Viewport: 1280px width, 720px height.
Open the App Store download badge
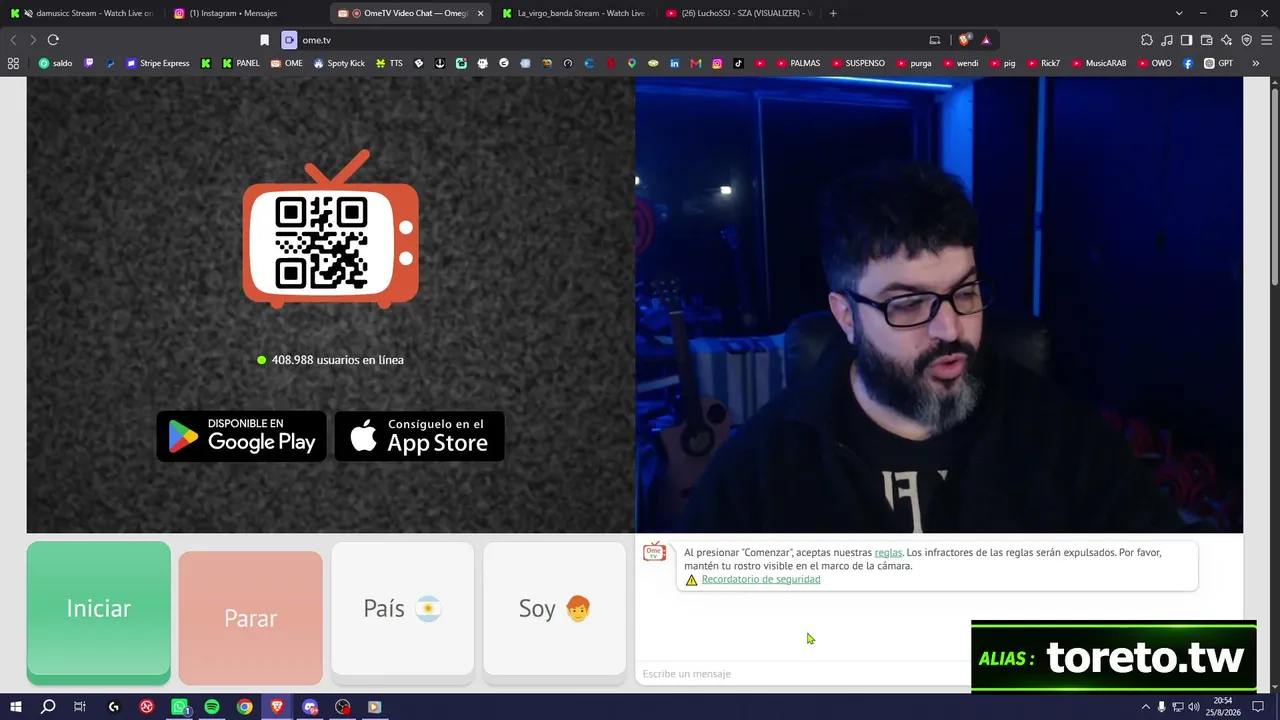[x=420, y=436]
